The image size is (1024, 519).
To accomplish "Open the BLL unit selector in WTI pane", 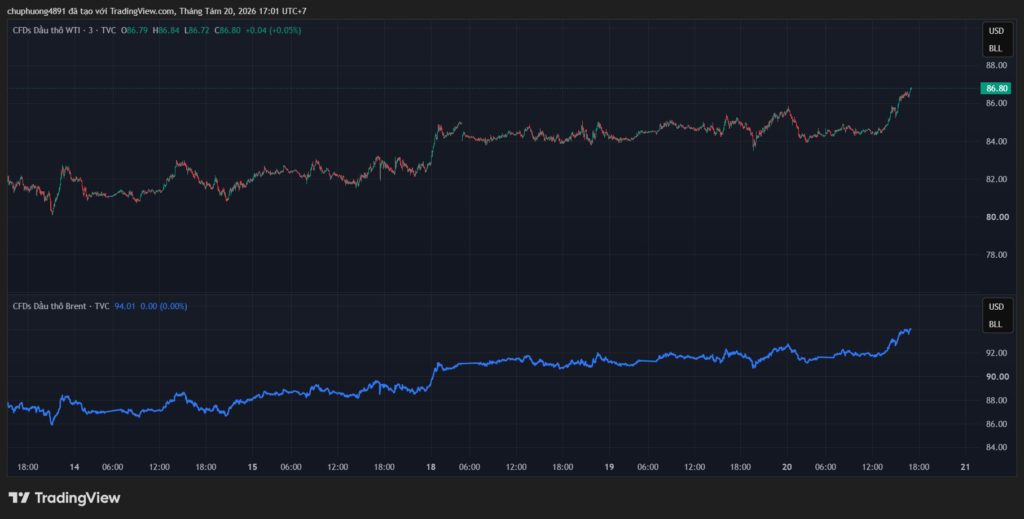I will pyautogui.click(x=995, y=48).
